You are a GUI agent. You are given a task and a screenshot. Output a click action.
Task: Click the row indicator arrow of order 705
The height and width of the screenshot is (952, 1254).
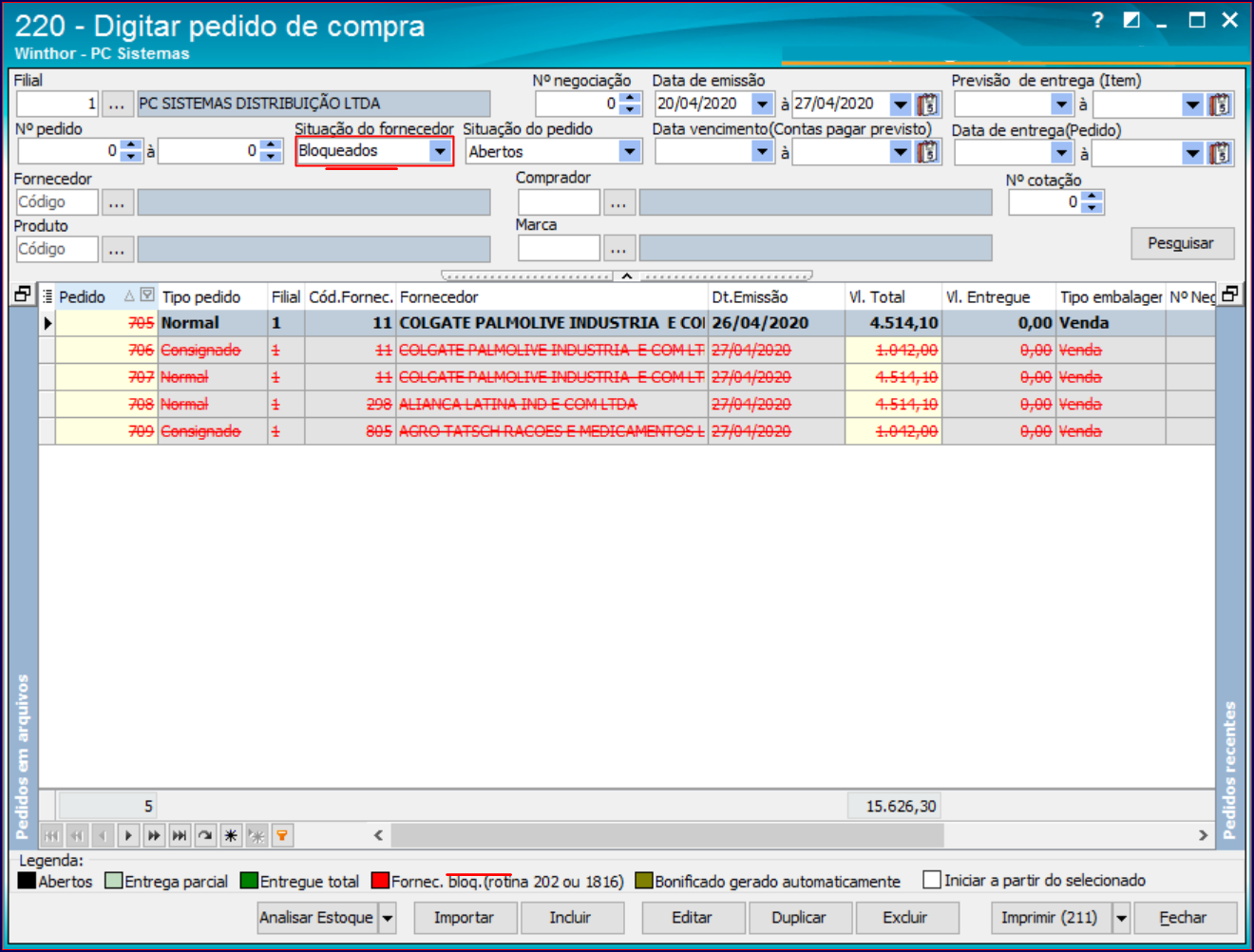pyautogui.click(x=47, y=323)
